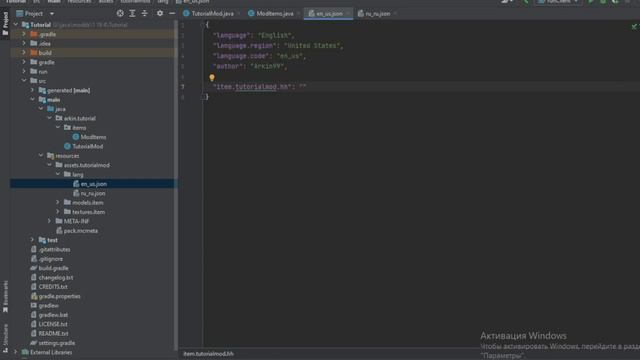Open the Bookmarks side tool window
Viewport: 640px width, 360px height.
point(5,296)
